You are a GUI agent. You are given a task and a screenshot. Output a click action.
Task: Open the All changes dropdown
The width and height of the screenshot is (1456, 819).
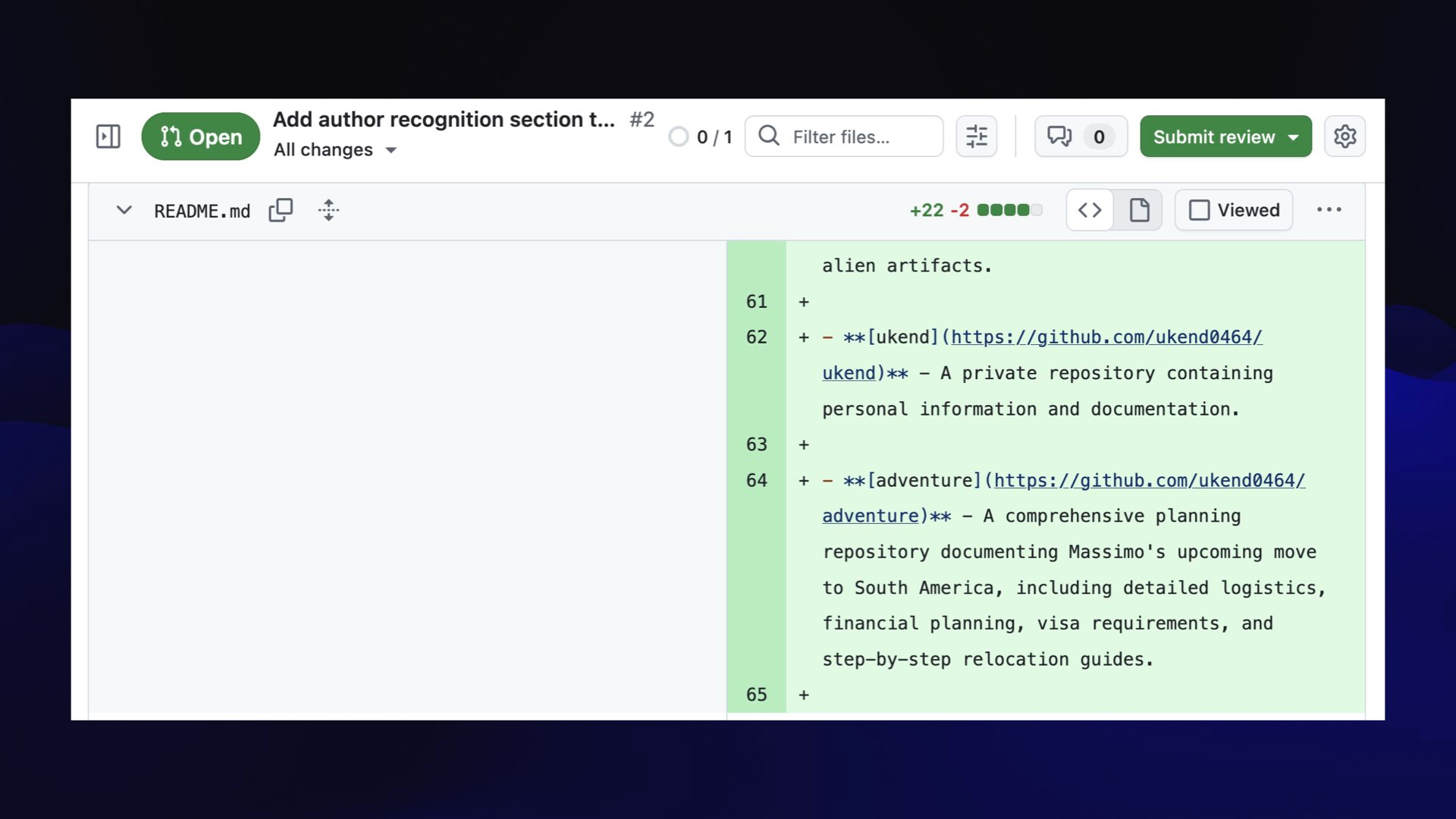tap(335, 150)
